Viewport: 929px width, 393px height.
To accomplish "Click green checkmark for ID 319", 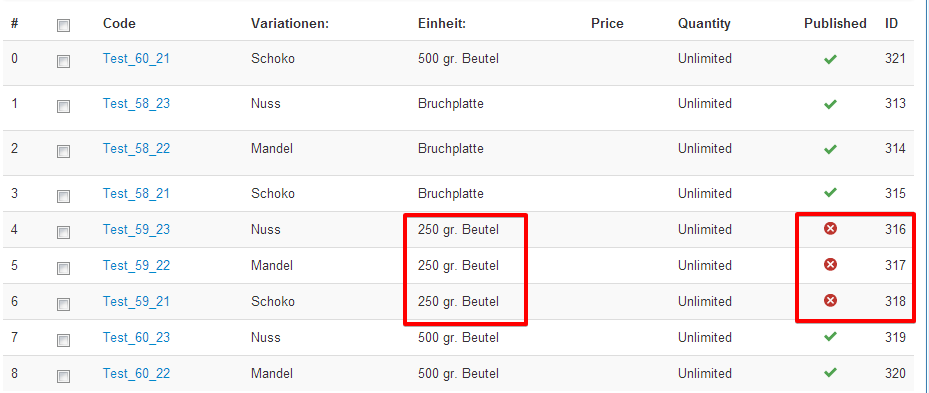I will pos(831,336).
